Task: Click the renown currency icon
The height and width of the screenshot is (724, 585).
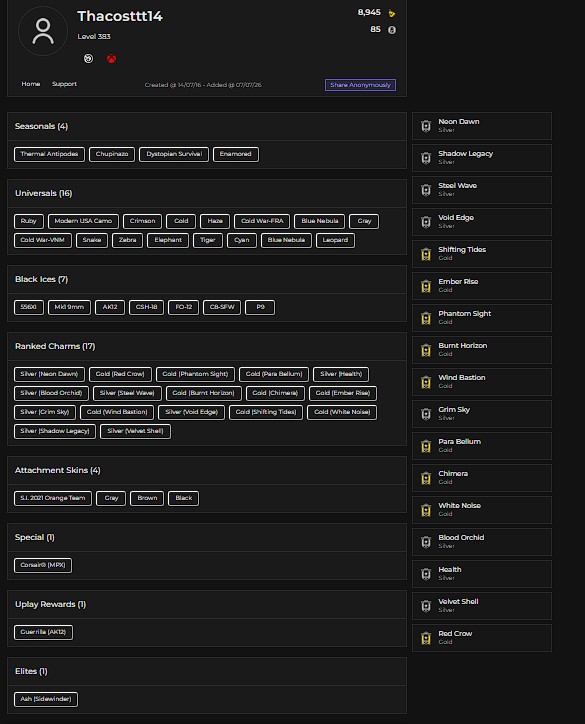Action: coord(392,13)
